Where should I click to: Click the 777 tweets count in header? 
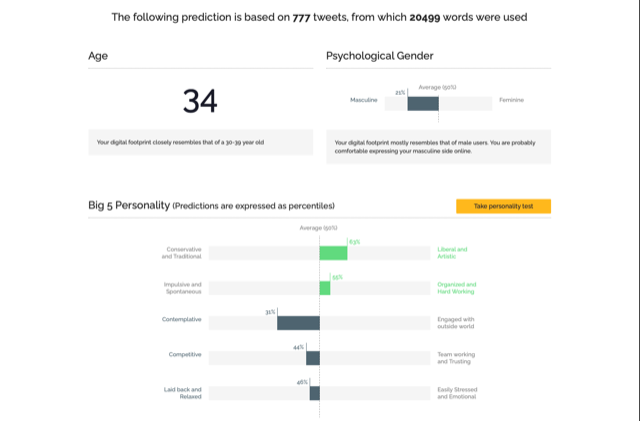click(x=300, y=17)
